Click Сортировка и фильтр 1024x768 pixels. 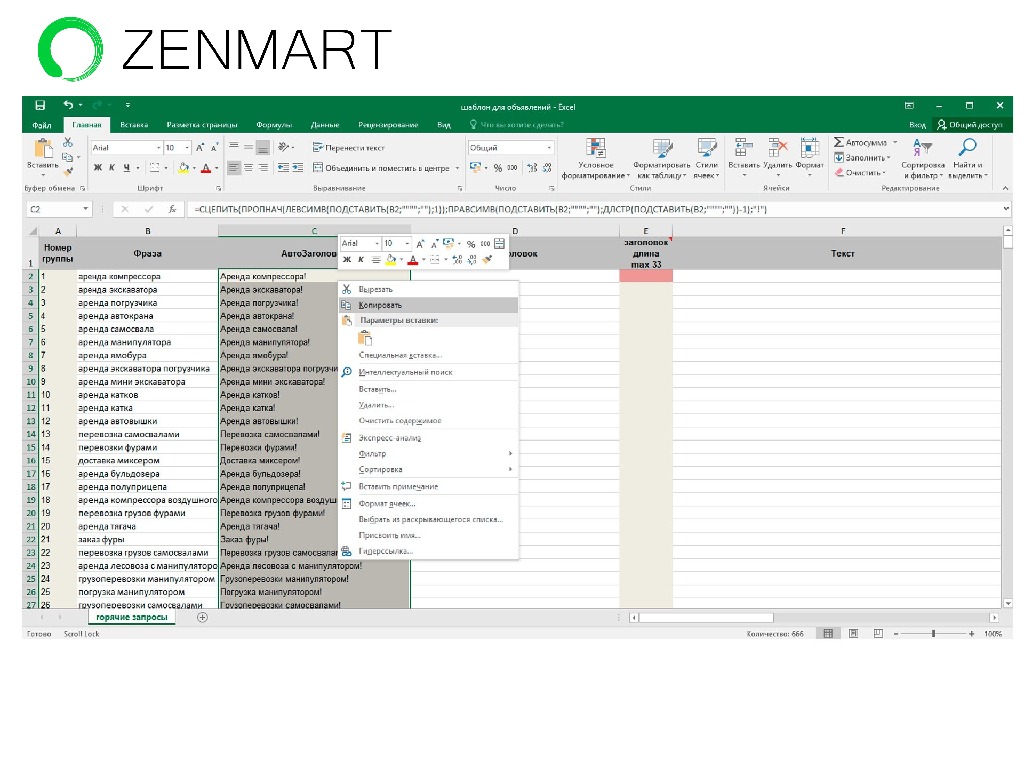tap(923, 158)
